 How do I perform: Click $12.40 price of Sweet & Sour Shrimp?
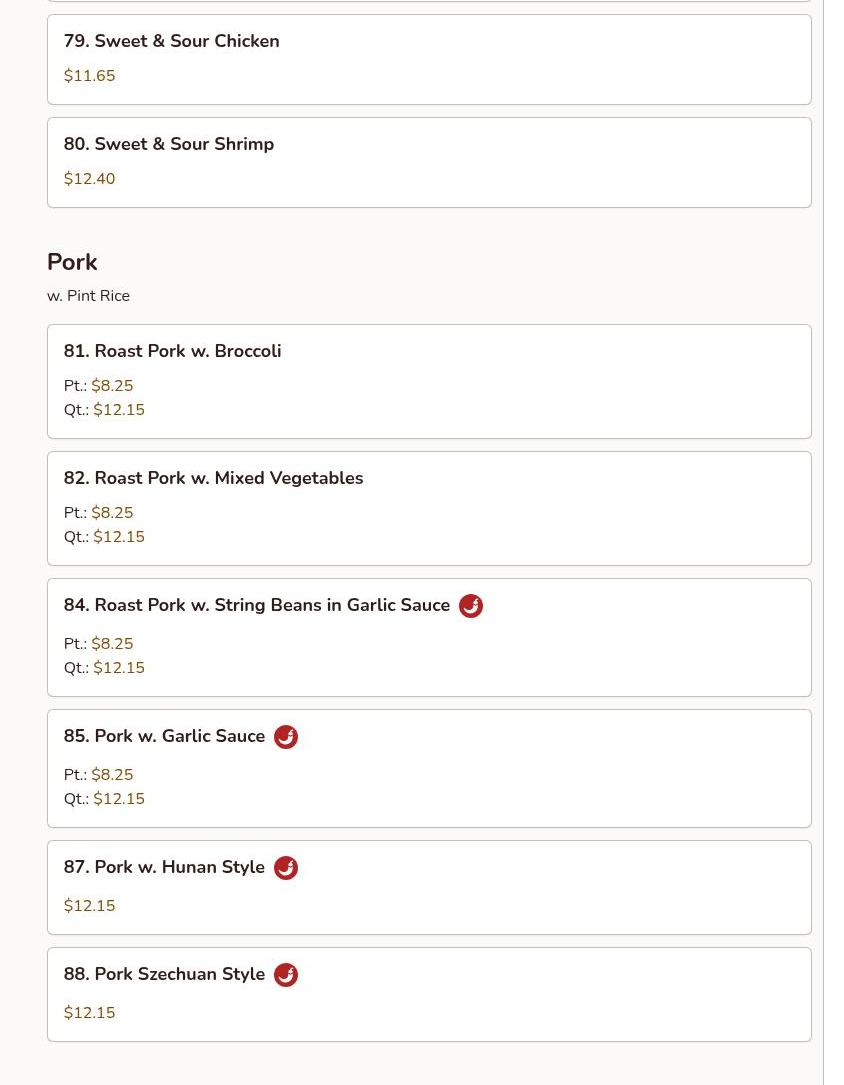pos(89,179)
